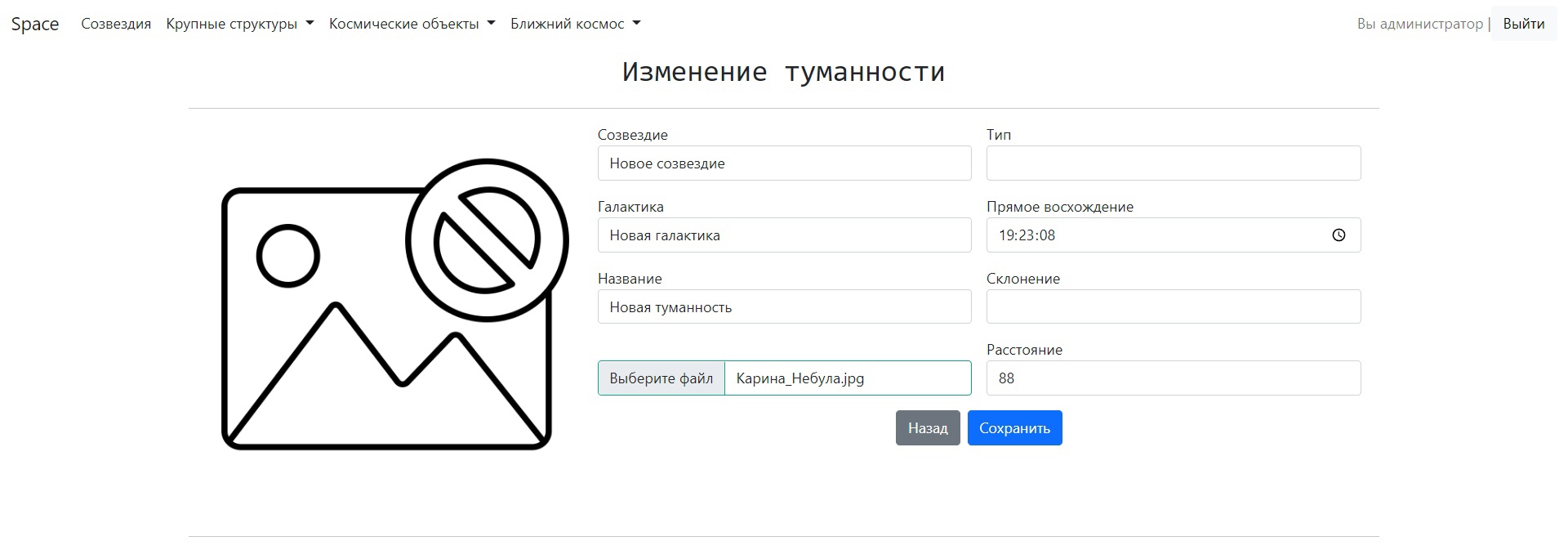Click the Тип label
The image size is (1568, 559).
click(999, 135)
